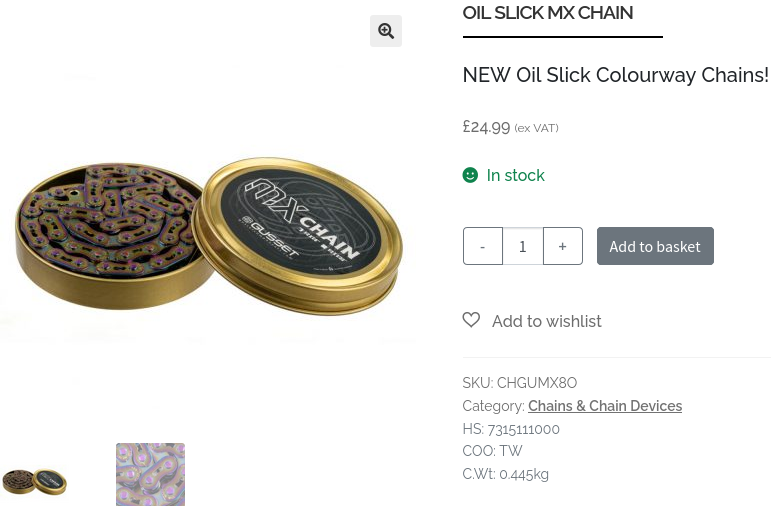Select the chain close-up thumbnail

click(150, 475)
